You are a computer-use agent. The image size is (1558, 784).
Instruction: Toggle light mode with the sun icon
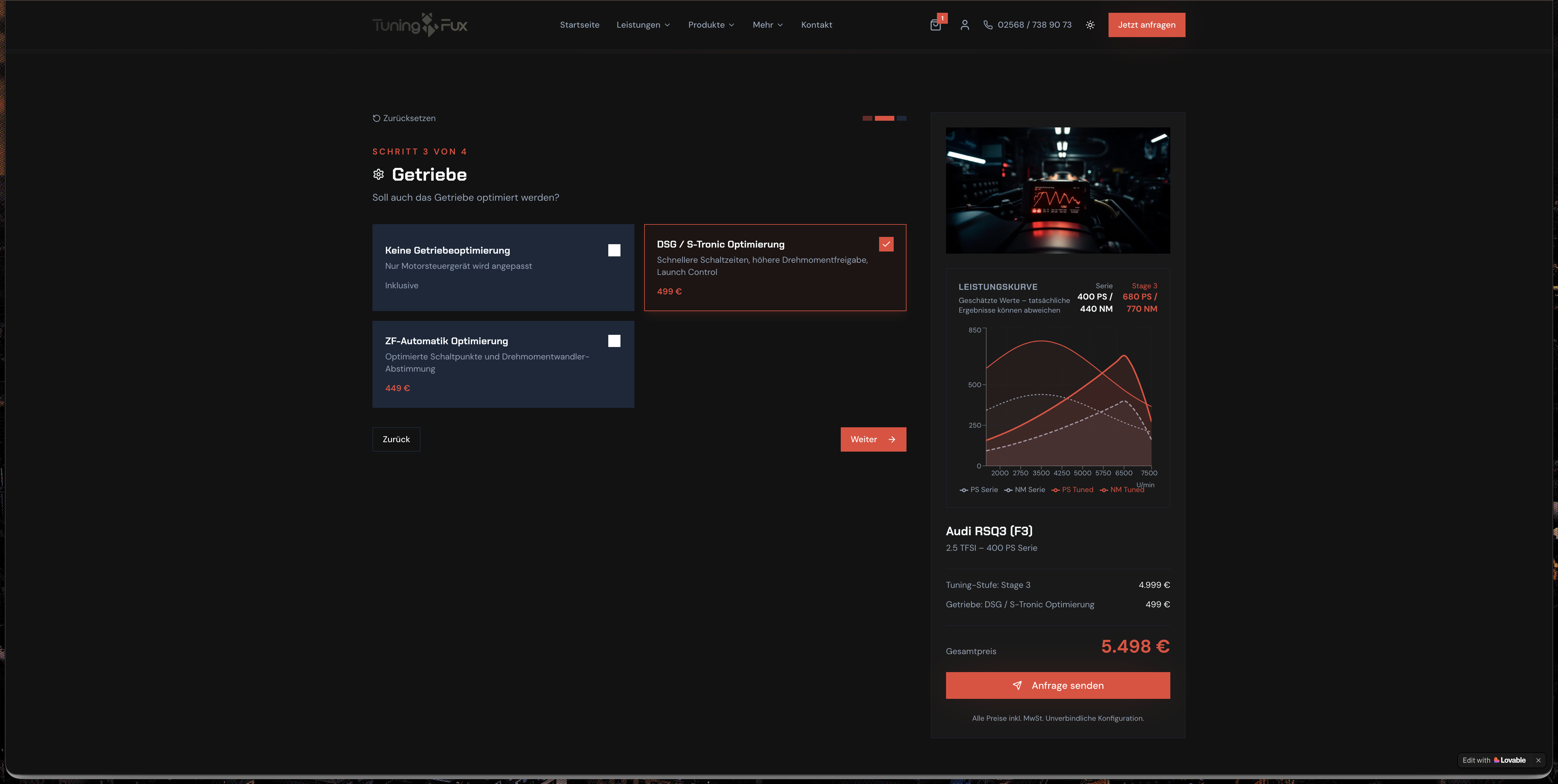coord(1090,25)
